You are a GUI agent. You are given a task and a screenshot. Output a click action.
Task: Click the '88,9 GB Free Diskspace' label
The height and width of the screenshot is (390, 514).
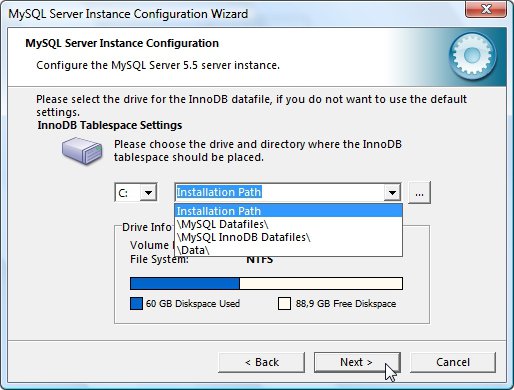coord(346,304)
